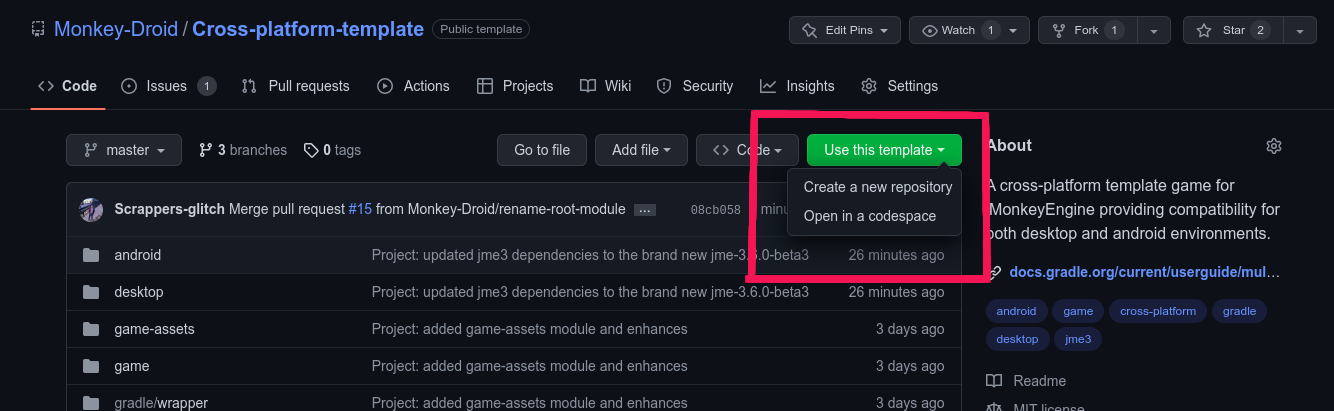This screenshot has width=1334, height=411.
Task: Click the Go to file button
Action: pos(542,150)
